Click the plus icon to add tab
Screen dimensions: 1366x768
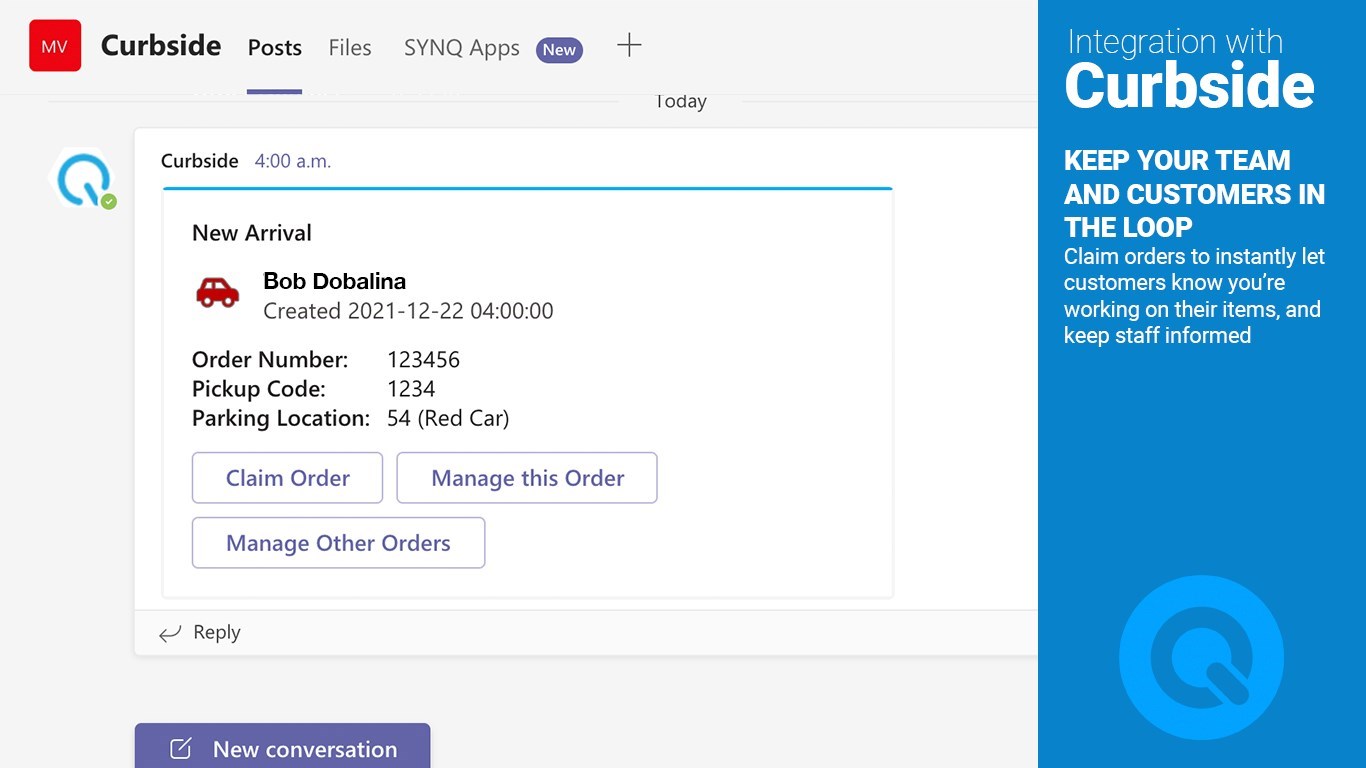pos(629,45)
